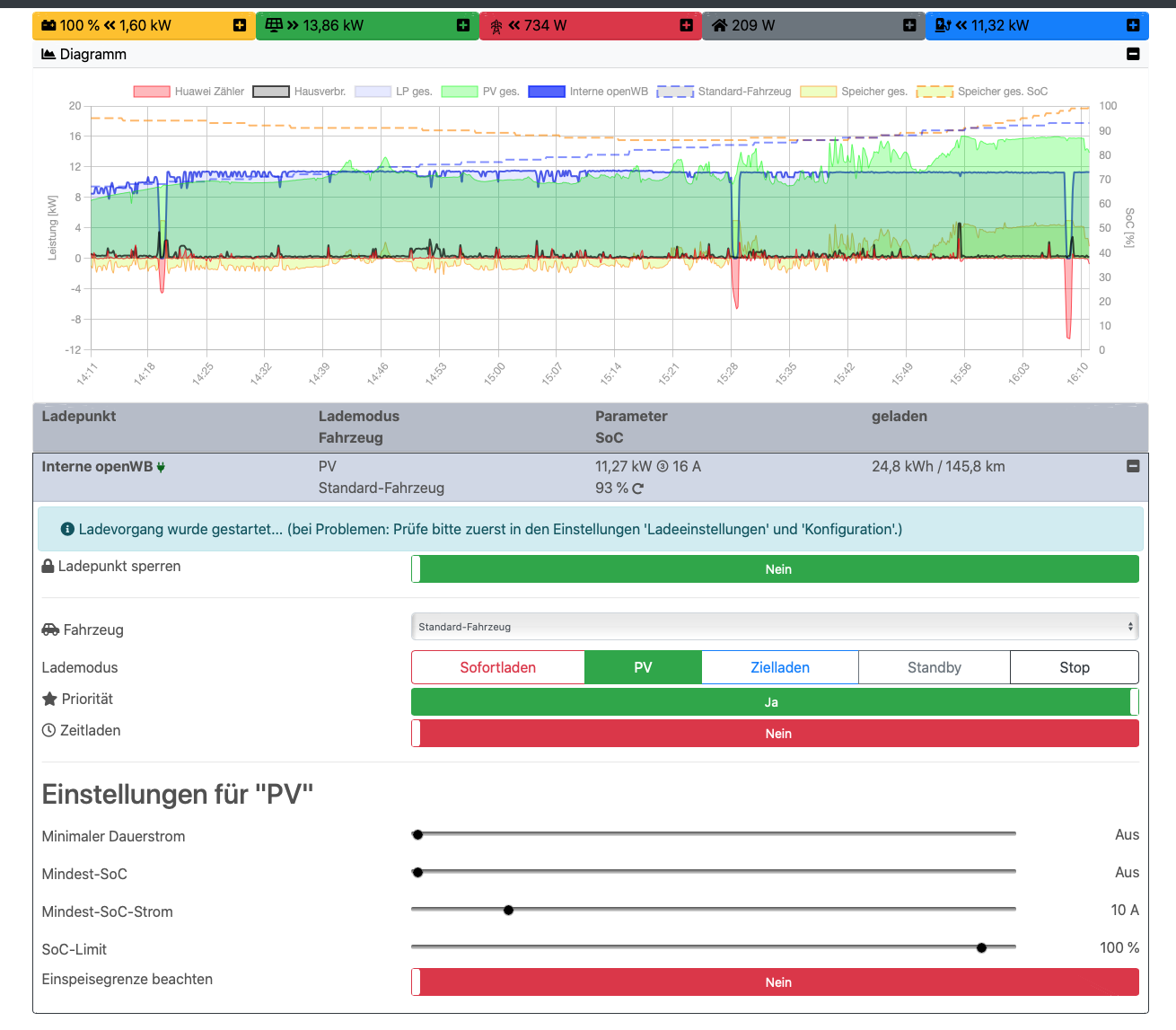
Task: Click the house consumption icon
Action: point(719,25)
